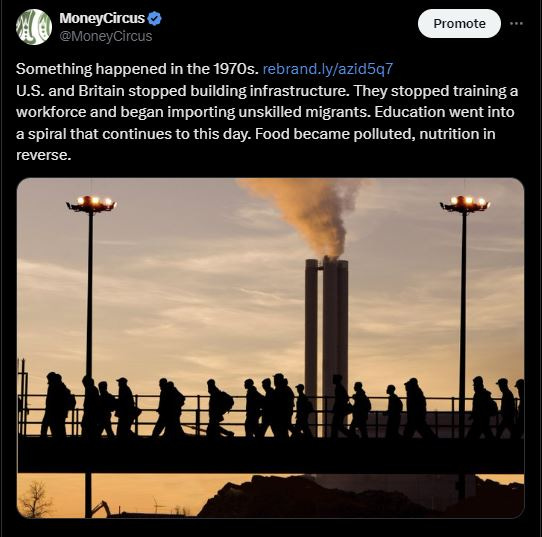Open the MoneyCircus profile avatar
The width and height of the screenshot is (542, 537).
34,27
